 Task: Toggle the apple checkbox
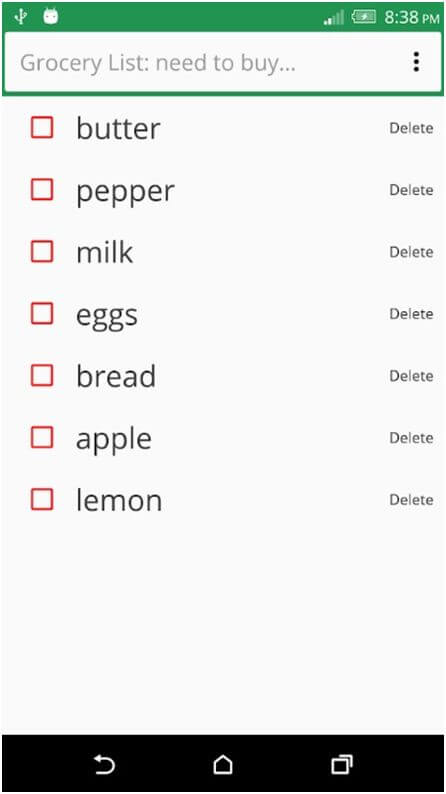pos(42,437)
